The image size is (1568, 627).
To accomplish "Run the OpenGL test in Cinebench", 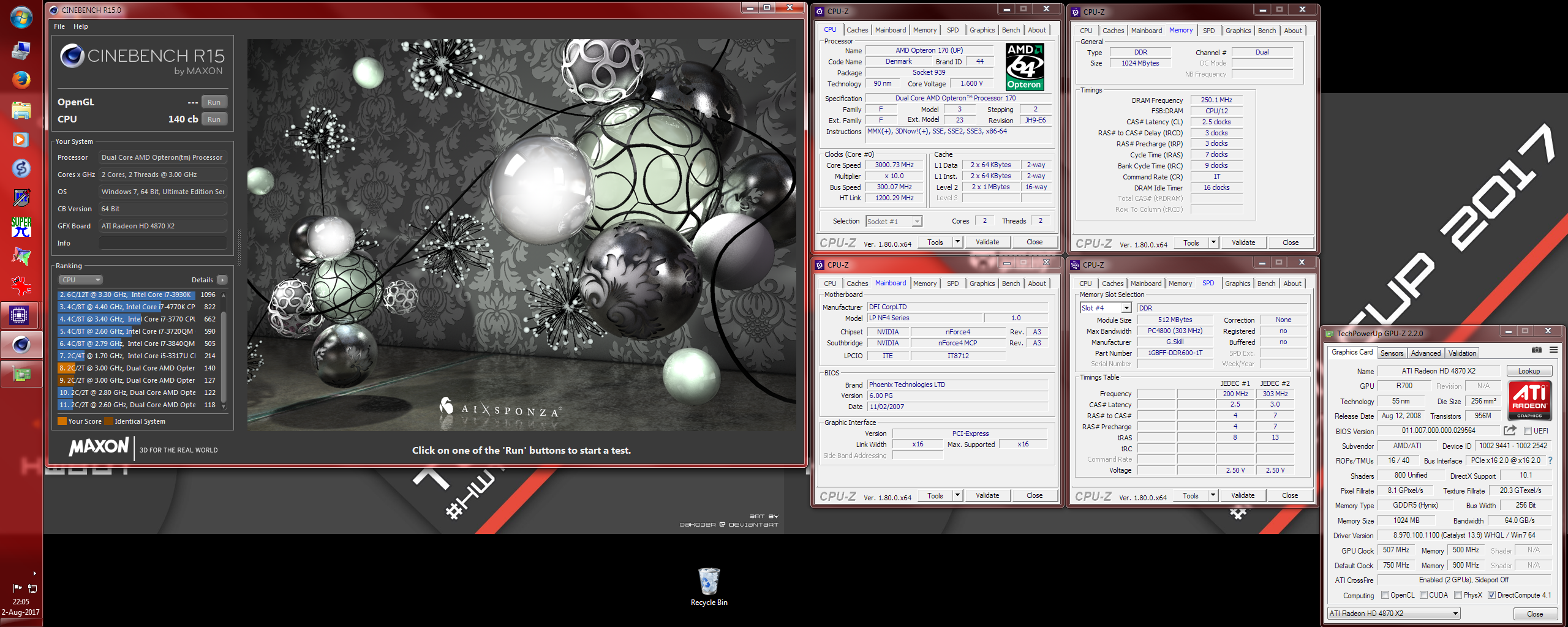I will [x=214, y=102].
